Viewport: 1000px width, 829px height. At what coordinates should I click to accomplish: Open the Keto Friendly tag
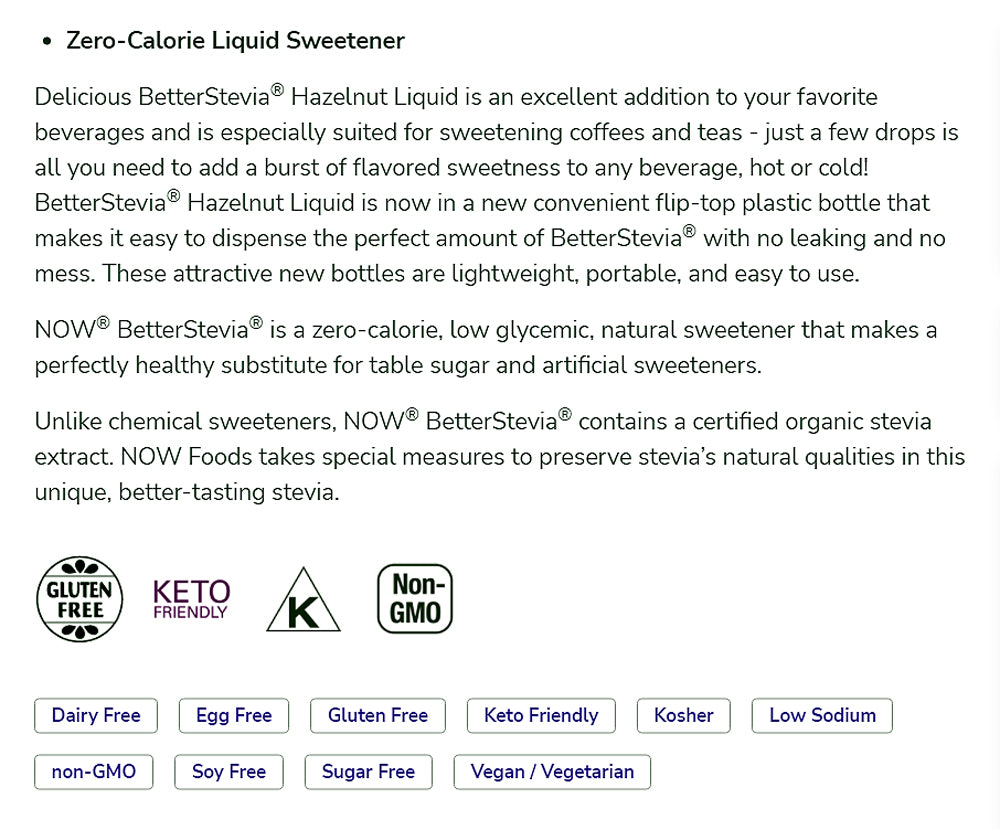(x=541, y=716)
